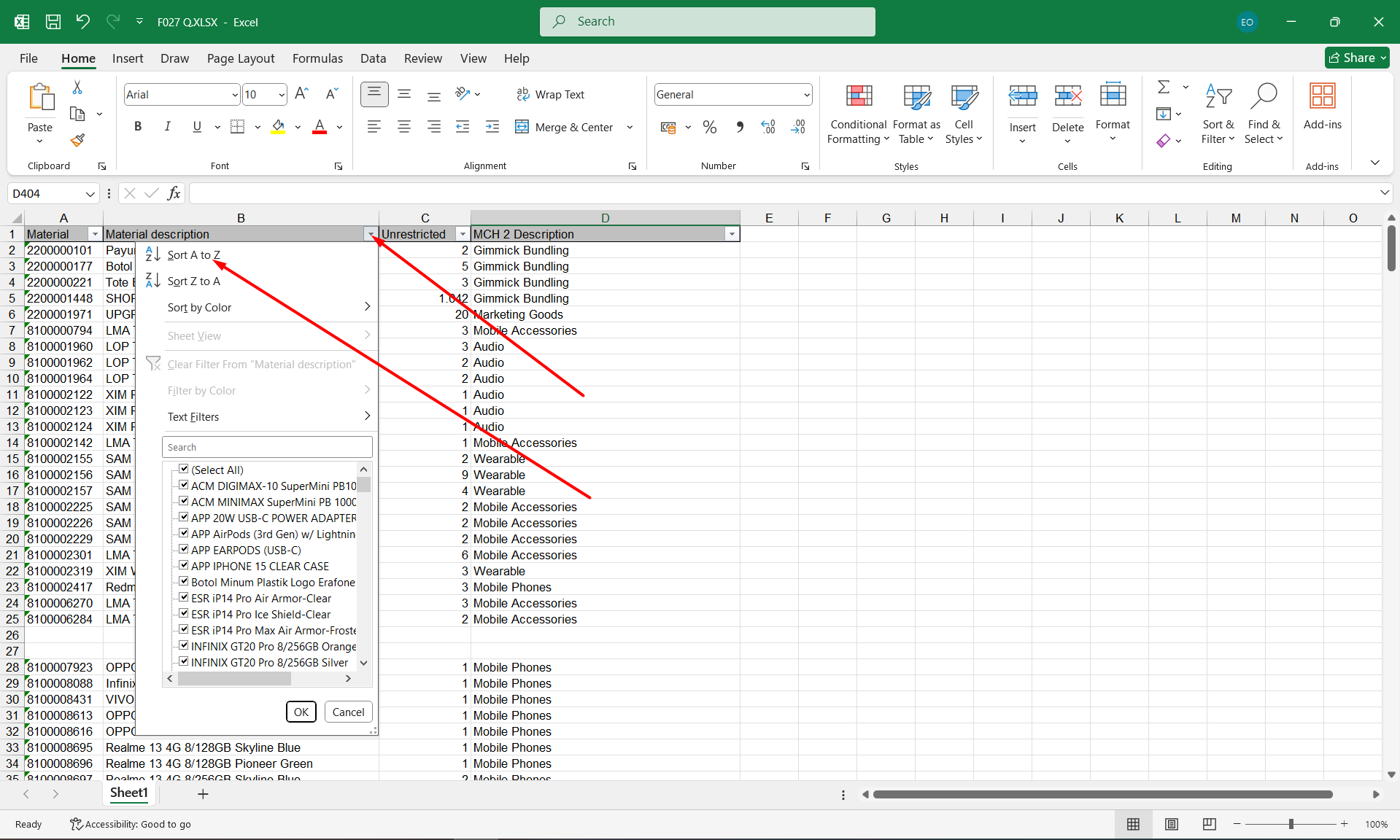Click the Save icon in title bar
This screenshot has width=1400, height=840.
coord(53,22)
